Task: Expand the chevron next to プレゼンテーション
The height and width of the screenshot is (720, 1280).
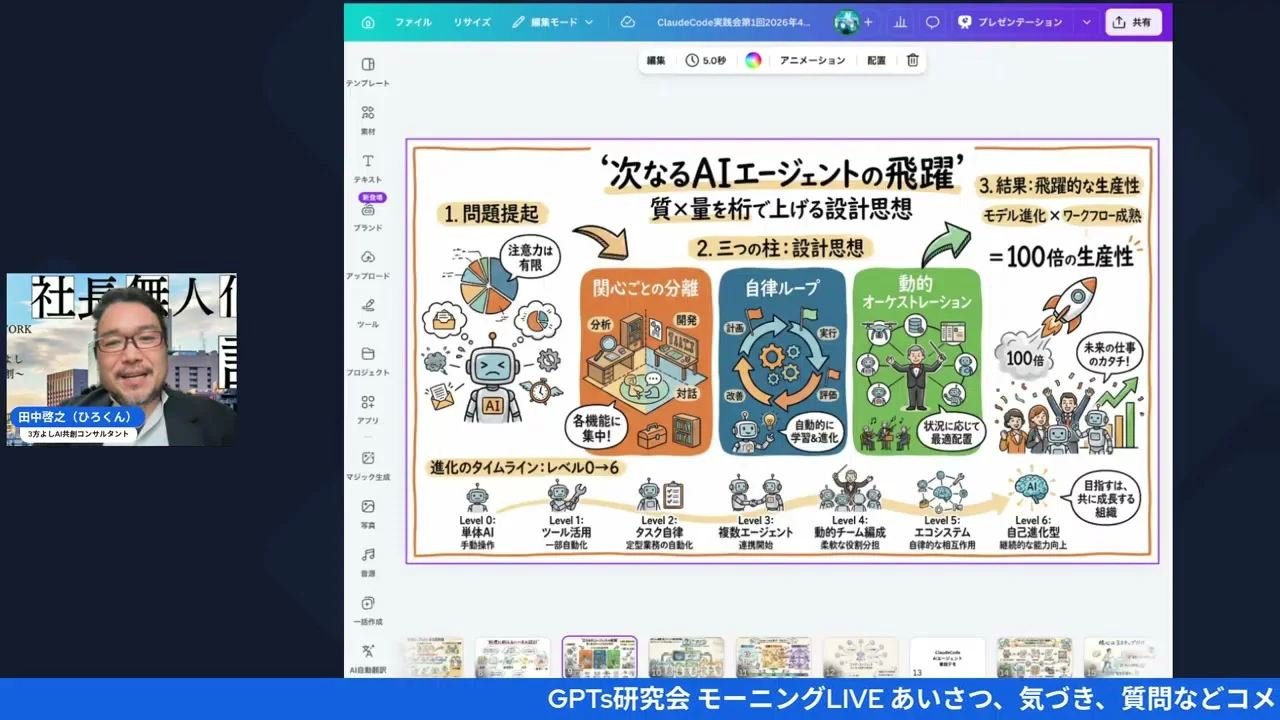Action: point(1086,21)
